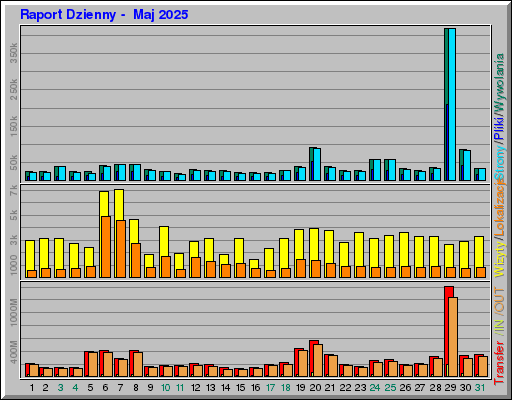Image resolution: width=512 pixels, height=400 pixels.
Task: Click the 50k y-axis label
Action: point(14,163)
